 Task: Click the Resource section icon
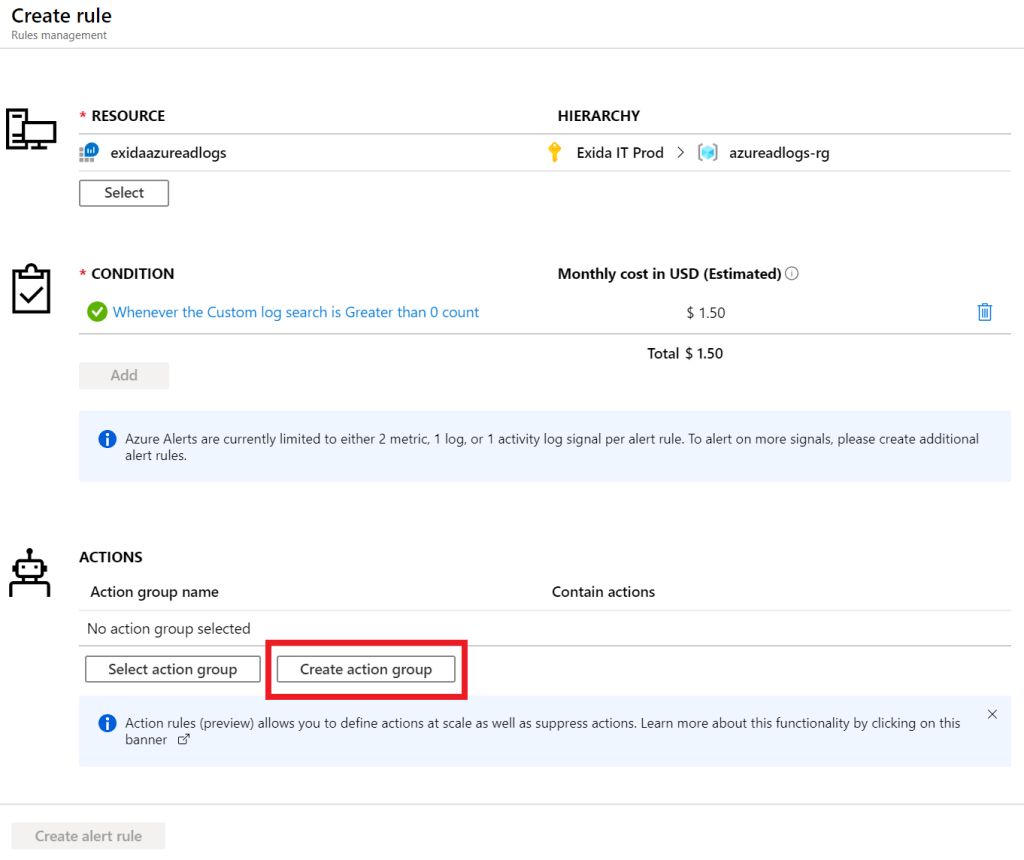(x=30, y=129)
